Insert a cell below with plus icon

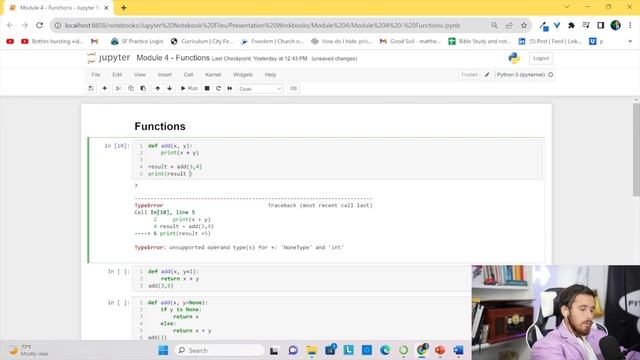click(x=104, y=89)
